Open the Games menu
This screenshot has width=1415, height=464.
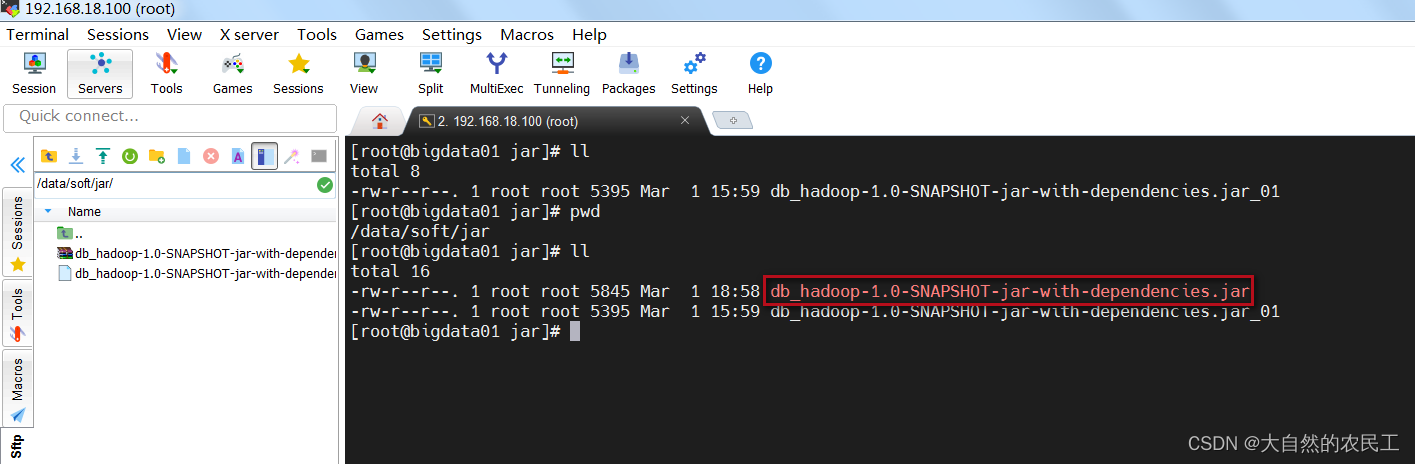379,34
